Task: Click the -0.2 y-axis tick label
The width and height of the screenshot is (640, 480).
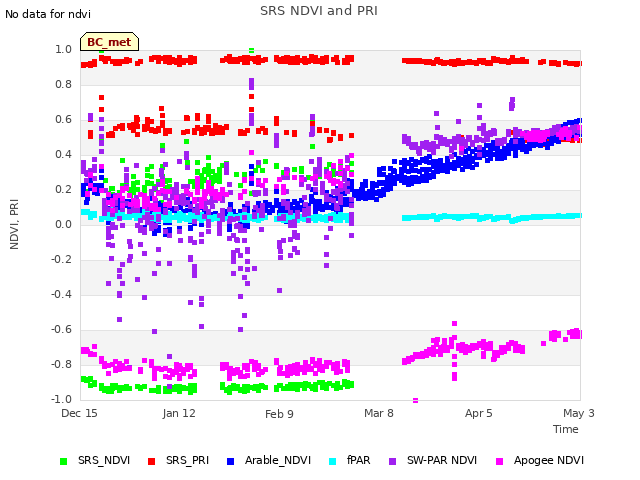Action: point(61,260)
